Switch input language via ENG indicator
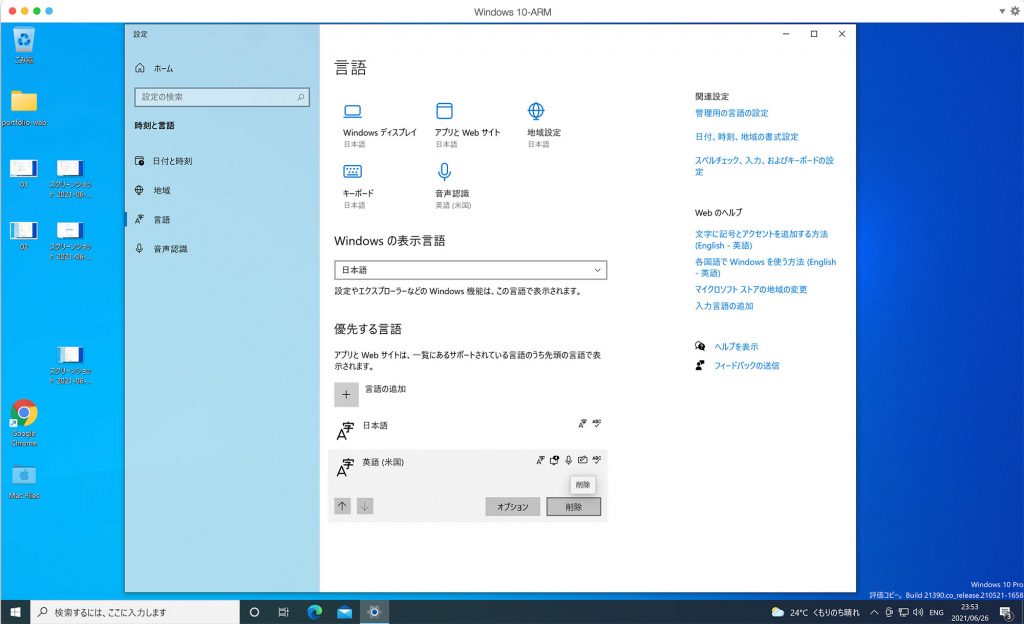 [936, 612]
